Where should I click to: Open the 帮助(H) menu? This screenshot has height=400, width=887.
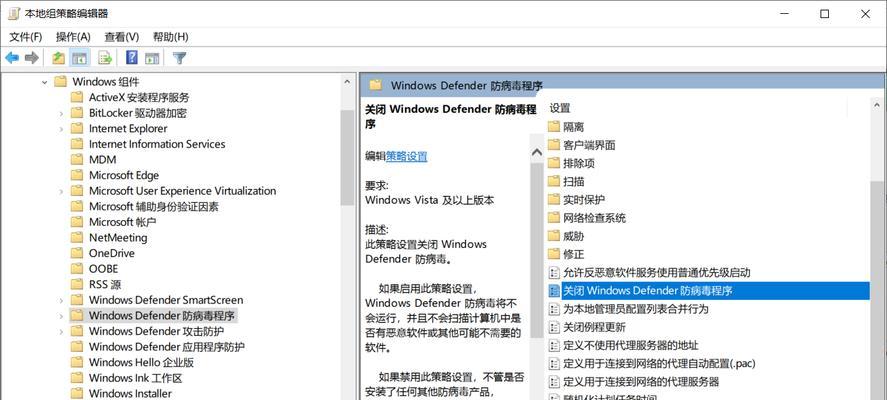click(x=170, y=37)
